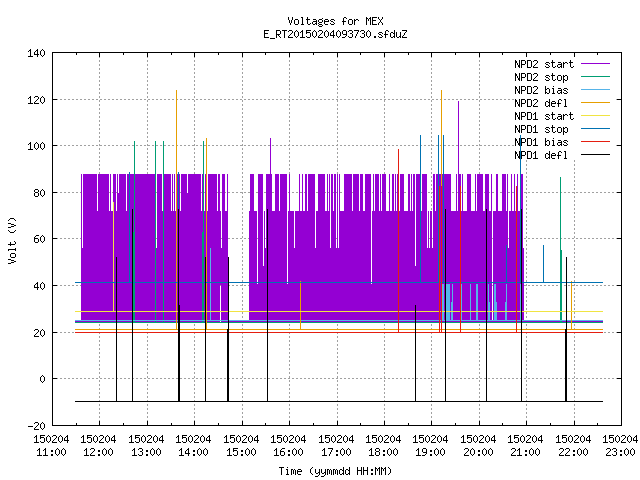
Task: Click the 'Time (yymmdd HH:MM)' x-axis label
Action: pos(335,471)
